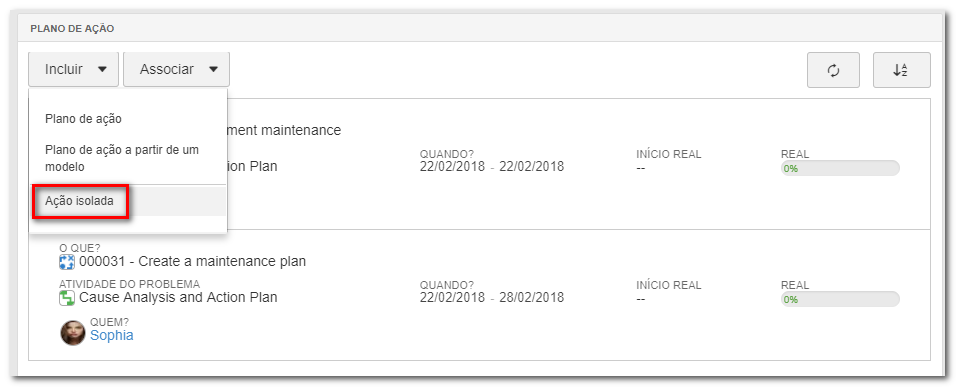Click the first action's 22/02/2018 date range
The image size is (956, 387).
(491, 167)
